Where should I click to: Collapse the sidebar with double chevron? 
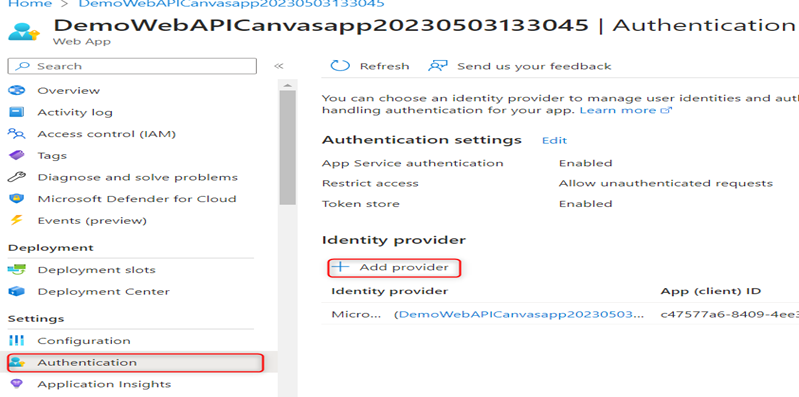click(279, 66)
